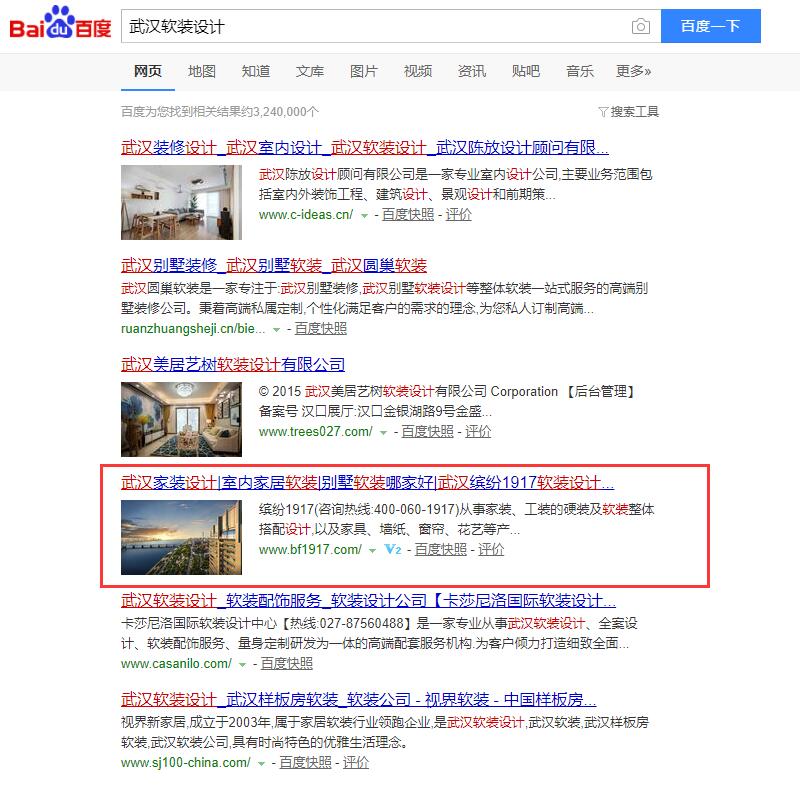Click 评价 link under the bf1917 result
800x788 pixels.
pos(490,549)
